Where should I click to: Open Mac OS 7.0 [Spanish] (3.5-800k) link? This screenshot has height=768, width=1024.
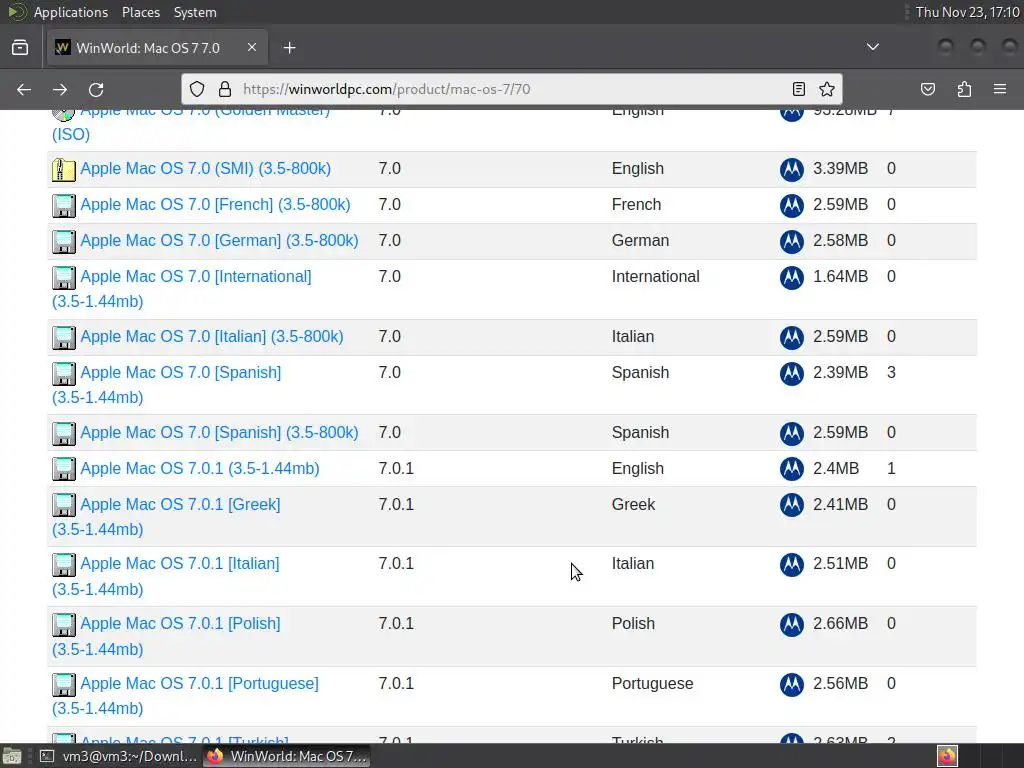(219, 432)
